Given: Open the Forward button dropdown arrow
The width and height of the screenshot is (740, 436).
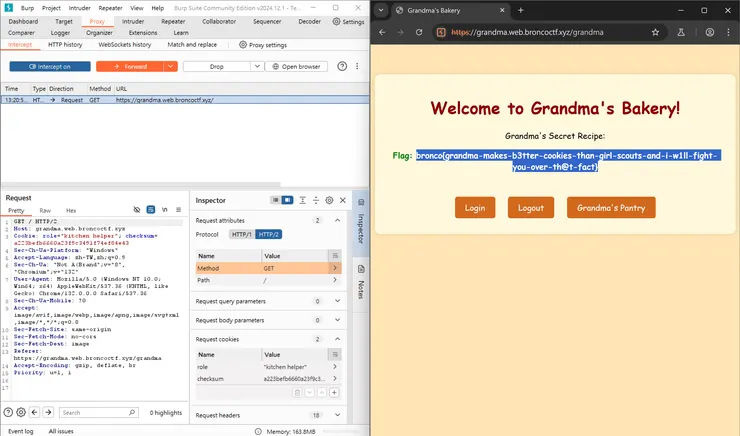Looking at the screenshot, I should (x=172, y=66).
